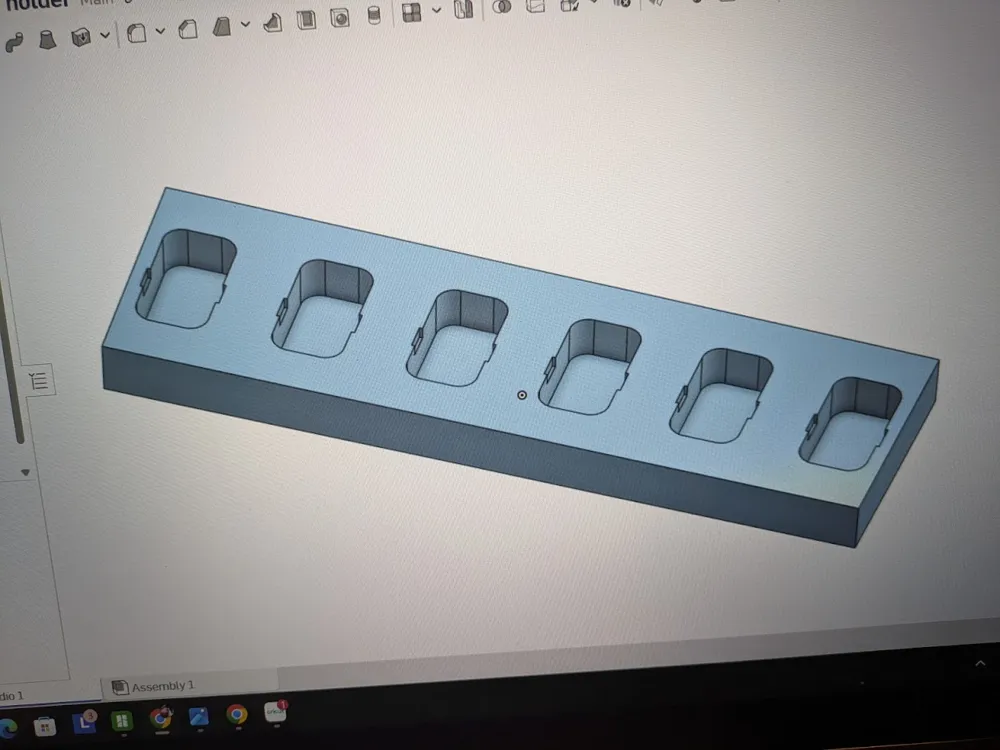Collapse the feature list section triangle
Image resolution: width=1000 pixels, height=750 pixels.
[26, 473]
